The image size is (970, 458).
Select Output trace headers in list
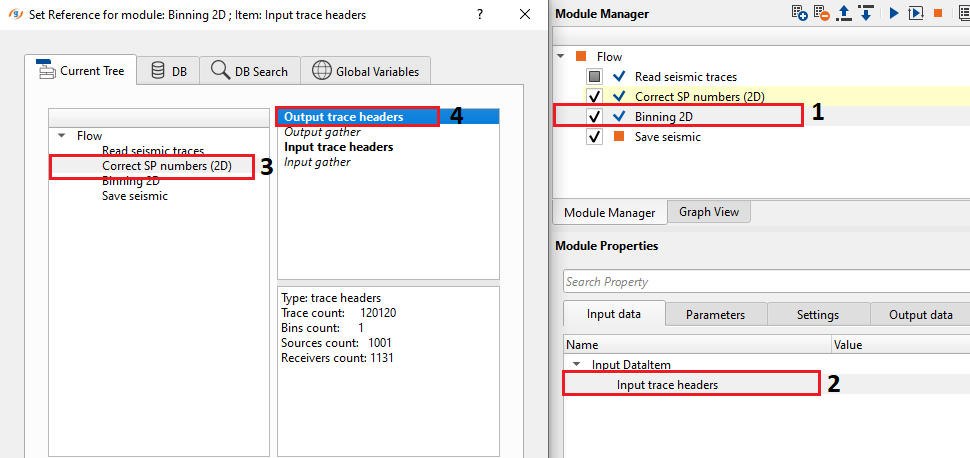pyautogui.click(x=344, y=117)
